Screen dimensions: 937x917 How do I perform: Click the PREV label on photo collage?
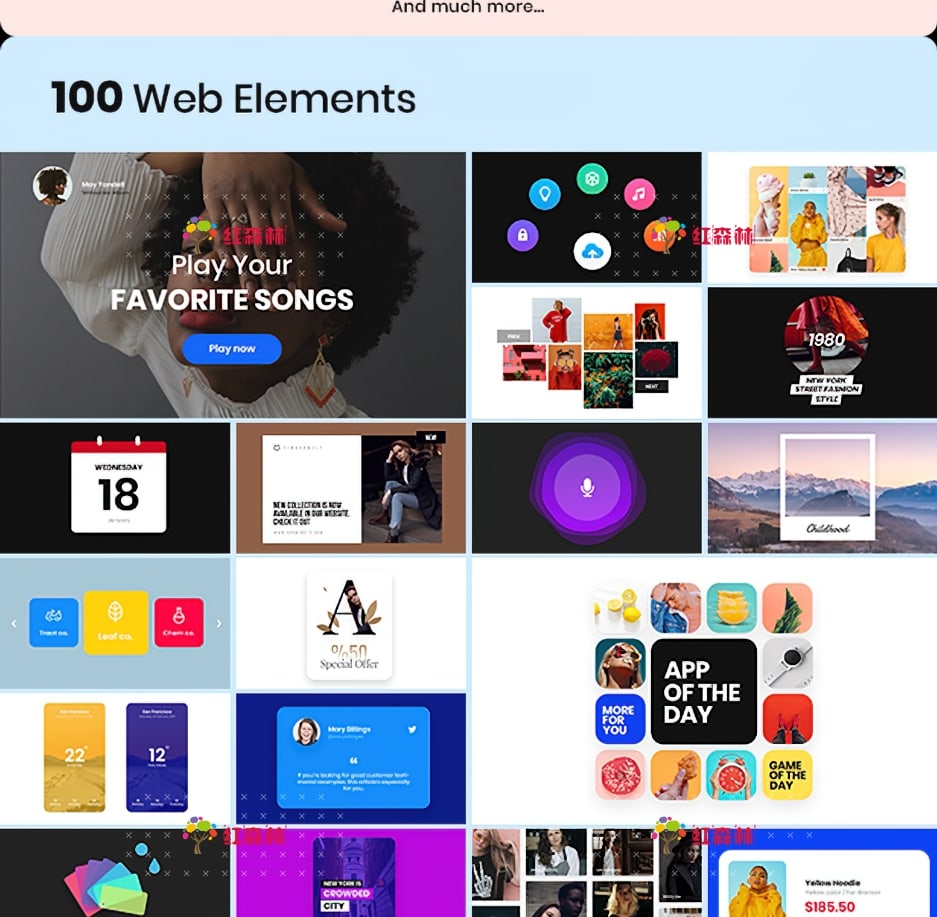tap(513, 336)
